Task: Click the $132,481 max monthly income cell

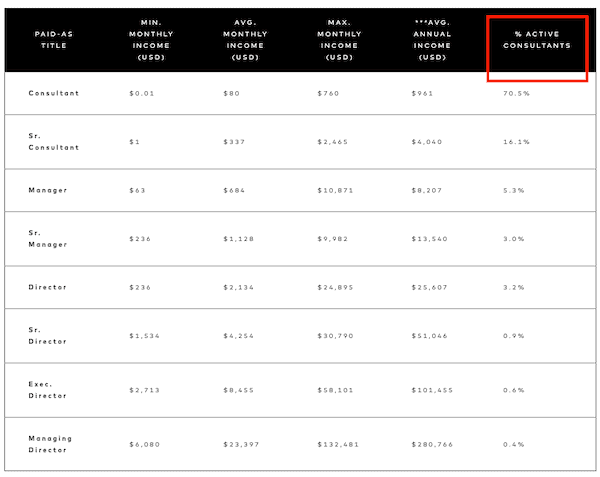Action: click(338, 444)
